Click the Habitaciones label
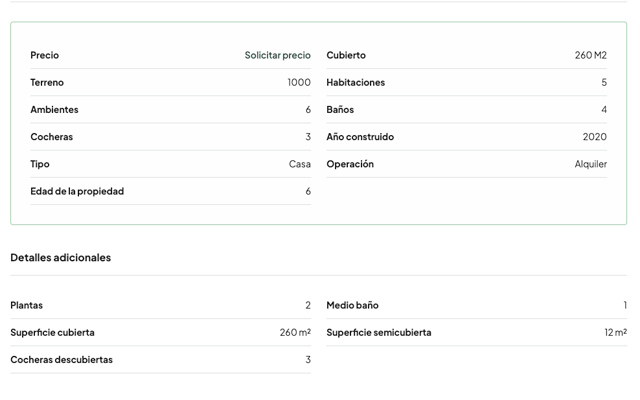This screenshot has height=400, width=640. 356,82
